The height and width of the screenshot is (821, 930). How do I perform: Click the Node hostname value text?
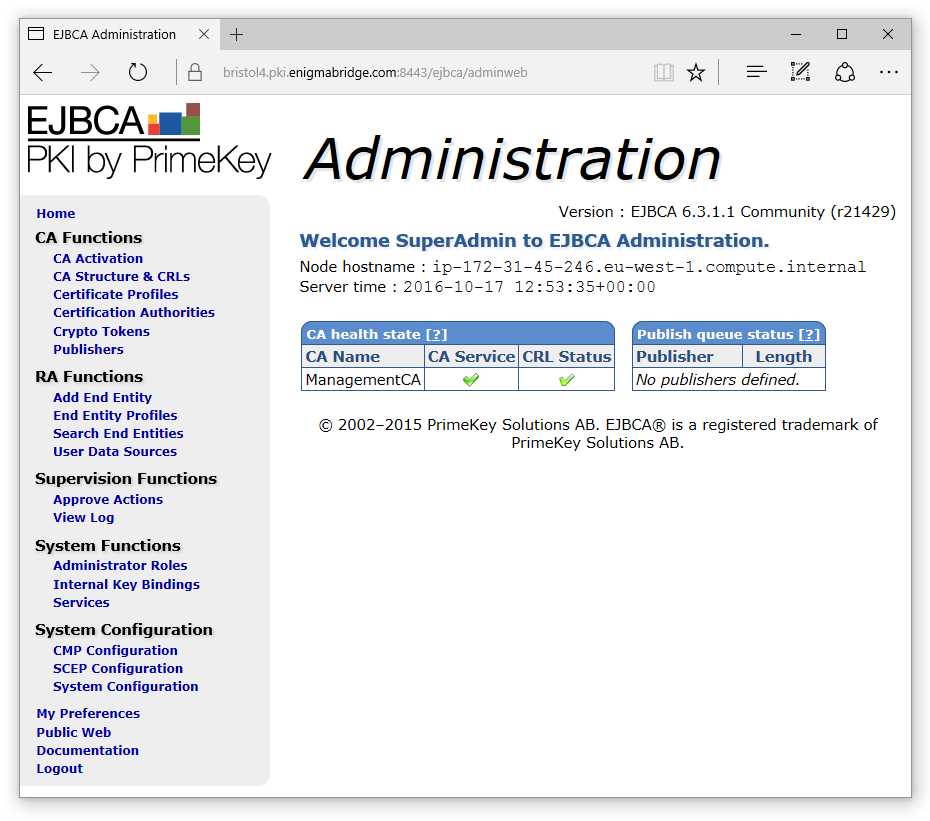649,267
